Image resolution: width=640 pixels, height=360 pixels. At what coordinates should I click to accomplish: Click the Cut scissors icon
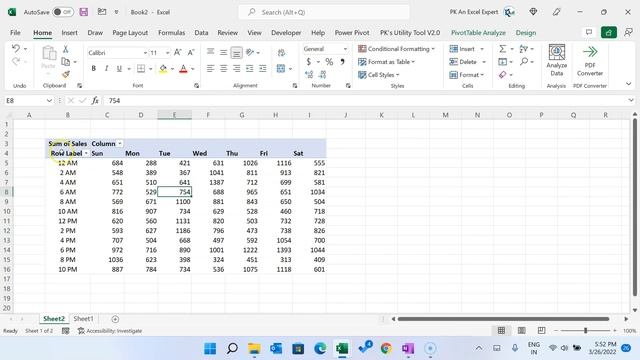65,49
